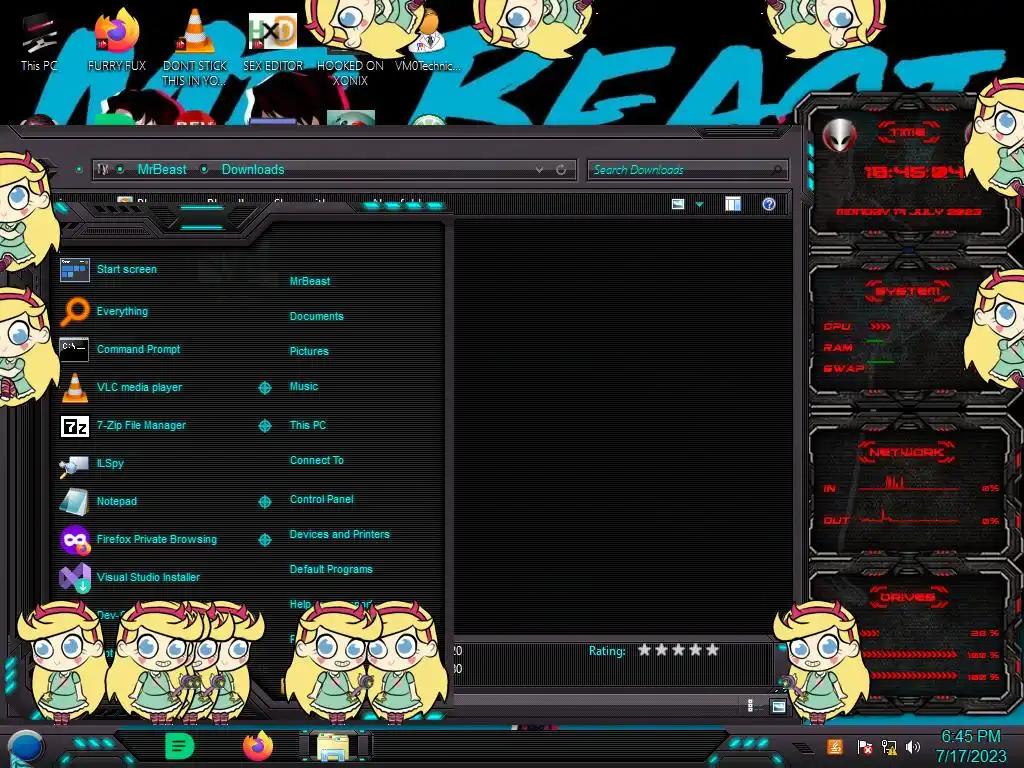
Task: Expand the Firefox Private Browsing jump list arrow
Action: [264, 539]
